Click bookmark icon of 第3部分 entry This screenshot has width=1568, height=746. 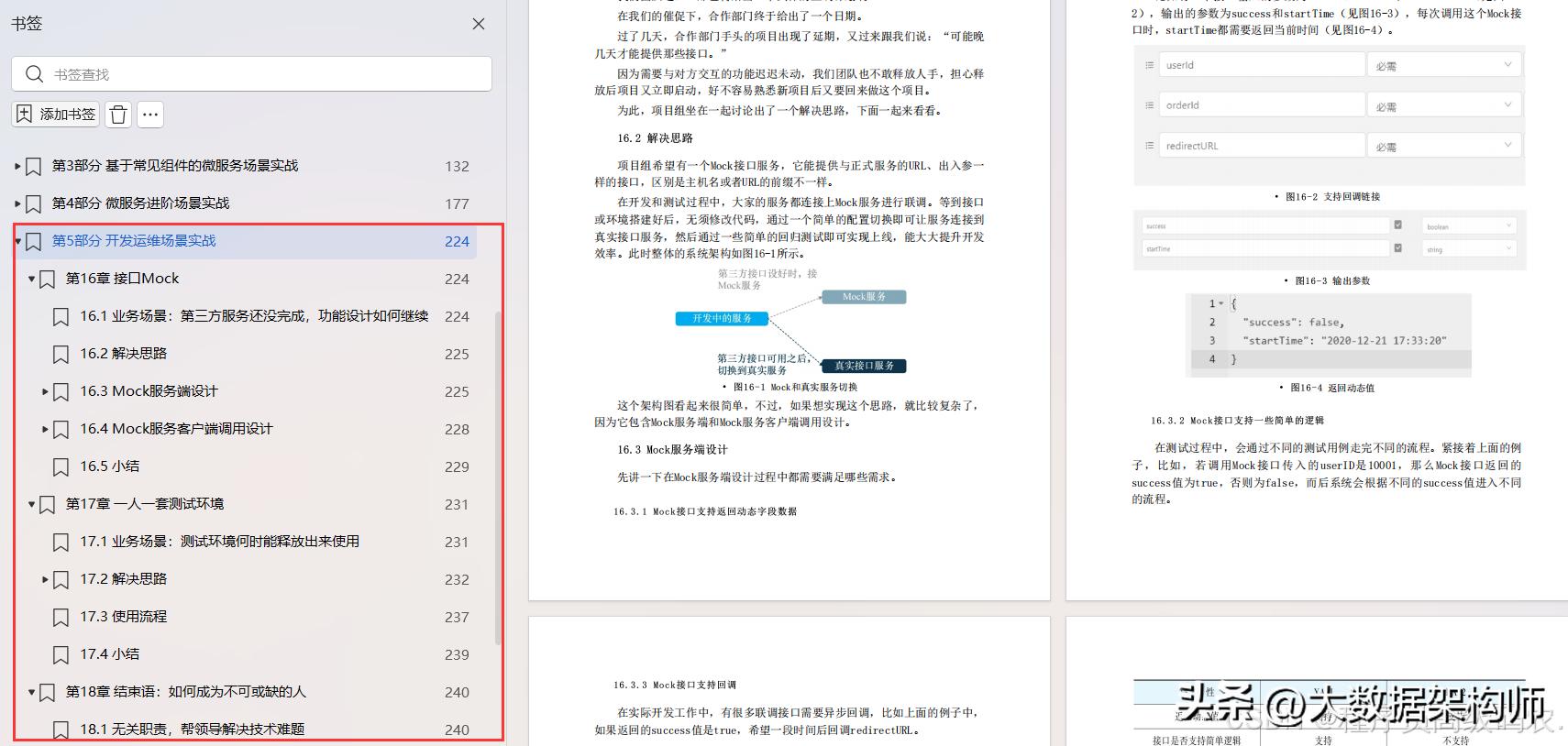point(33,167)
